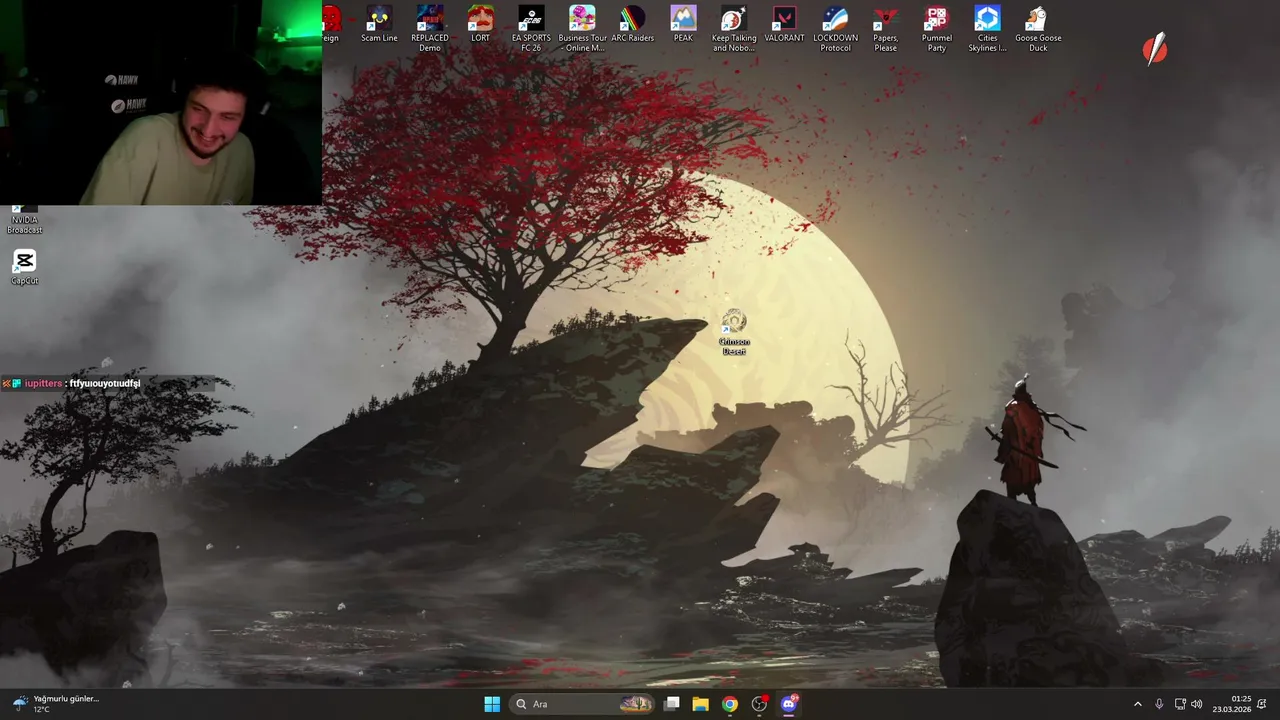Open the Papers, Please shortcut
The width and height of the screenshot is (1280, 720).
[x=886, y=29]
